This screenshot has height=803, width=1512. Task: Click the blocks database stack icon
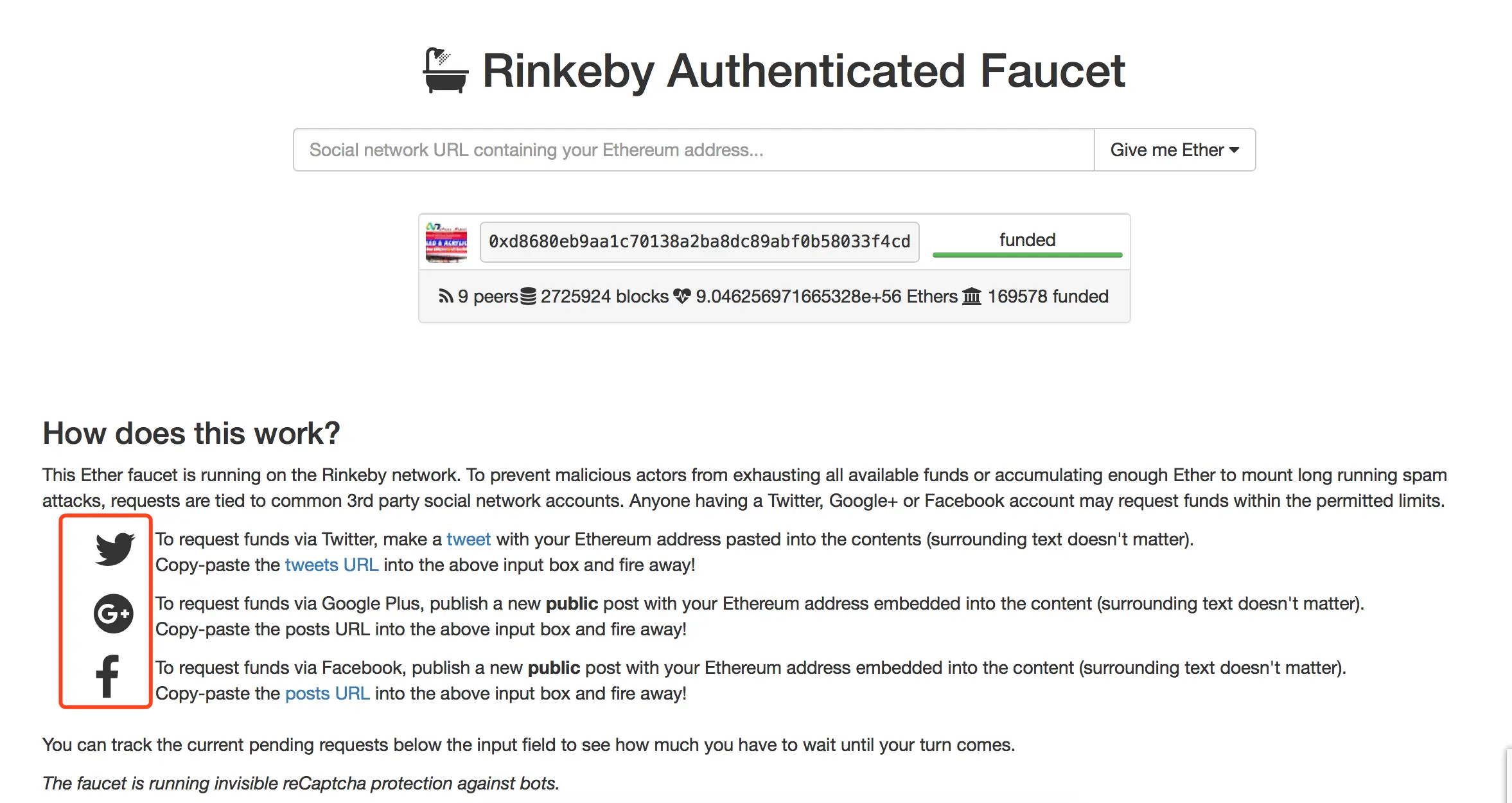pos(528,296)
